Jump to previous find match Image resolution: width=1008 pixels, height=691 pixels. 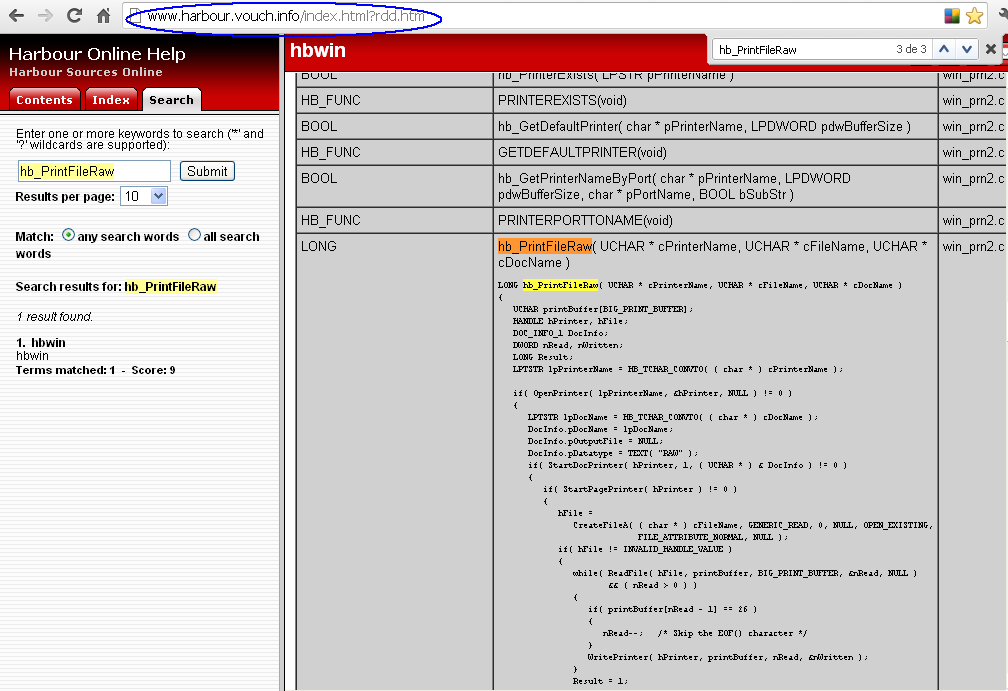(944, 49)
